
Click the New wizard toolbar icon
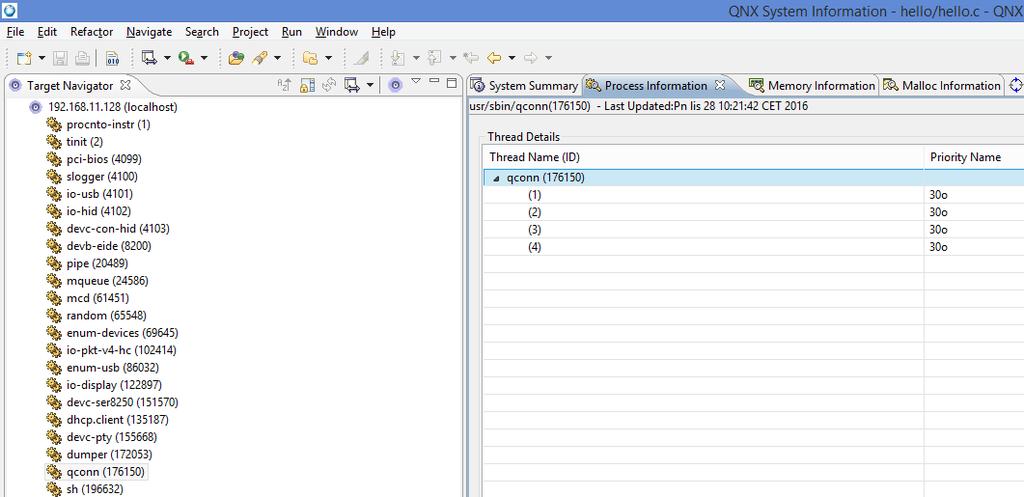(x=24, y=58)
